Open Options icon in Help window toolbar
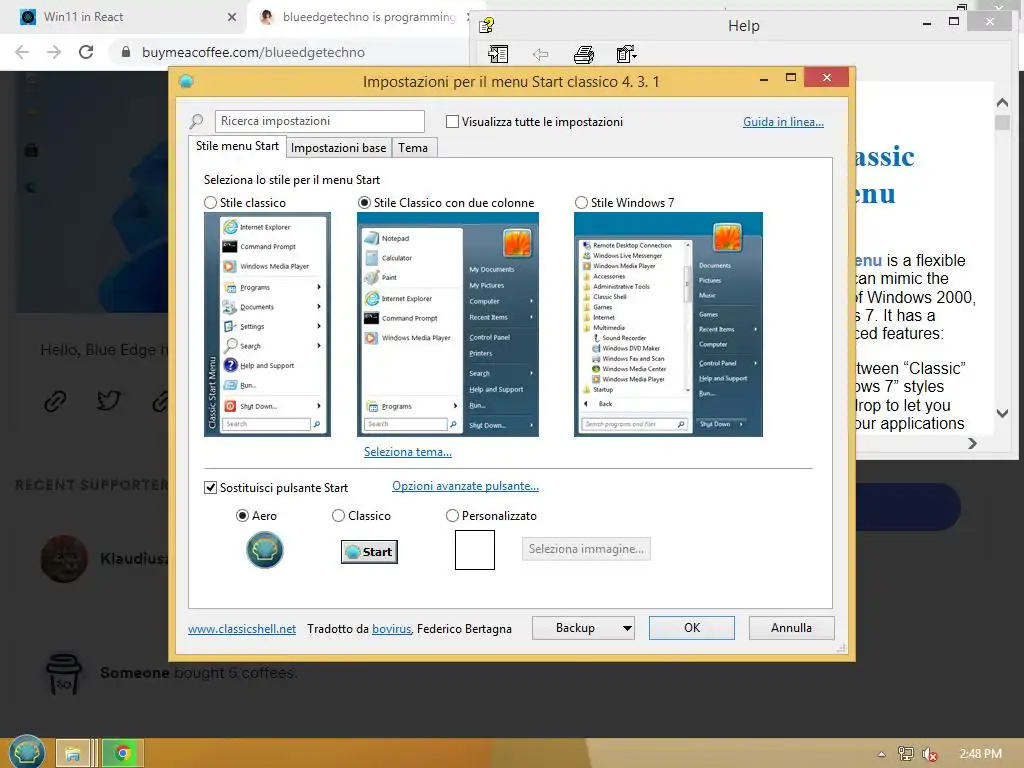Viewport: 1024px width, 768px height. (x=626, y=54)
